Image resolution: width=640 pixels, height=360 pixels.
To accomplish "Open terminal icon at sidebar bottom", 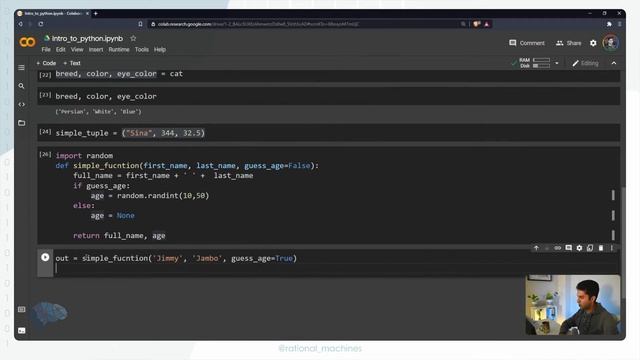I will 22,330.
